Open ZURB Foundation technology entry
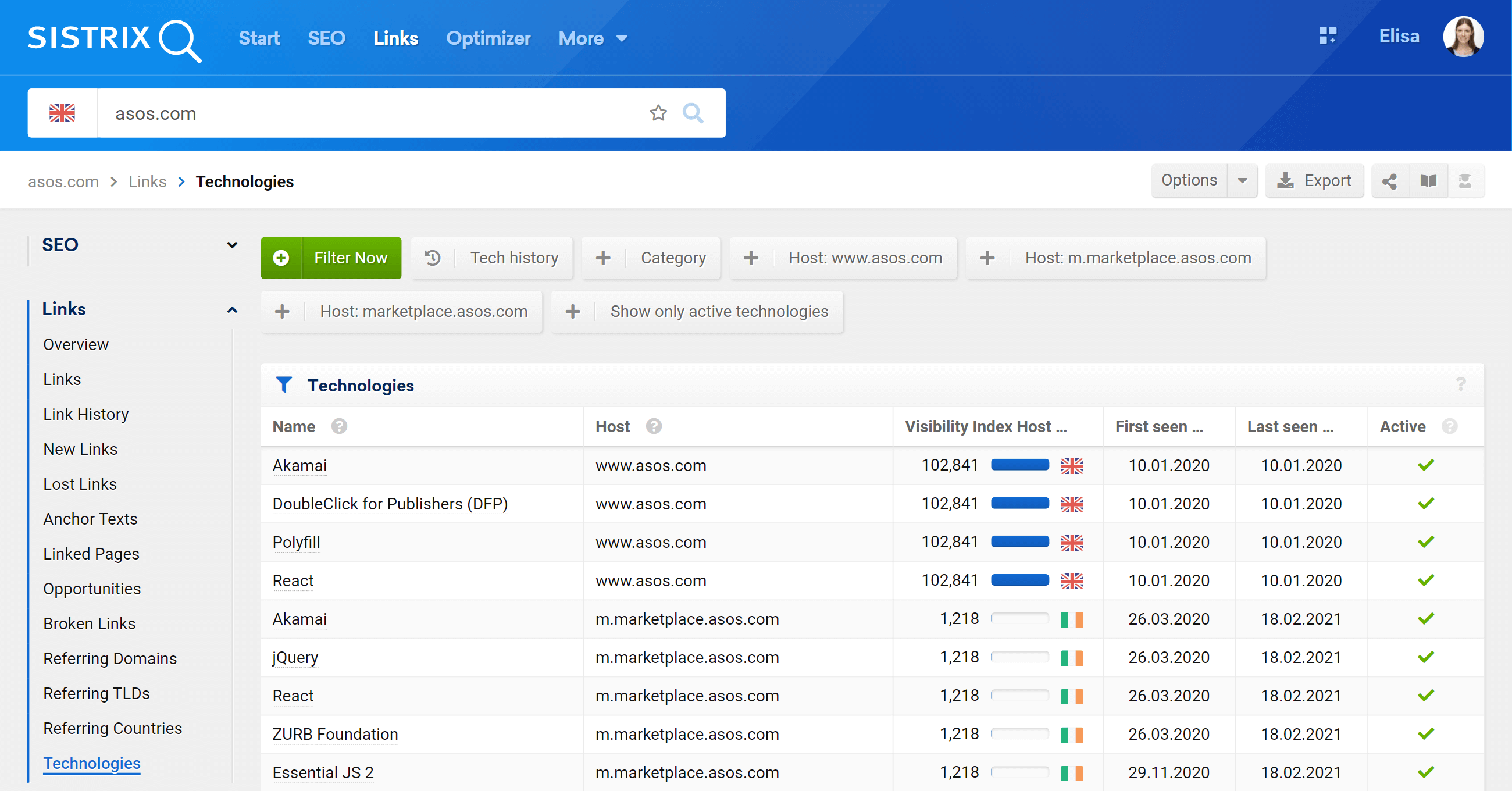This screenshot has height=791, width=1512. (335, 734)
